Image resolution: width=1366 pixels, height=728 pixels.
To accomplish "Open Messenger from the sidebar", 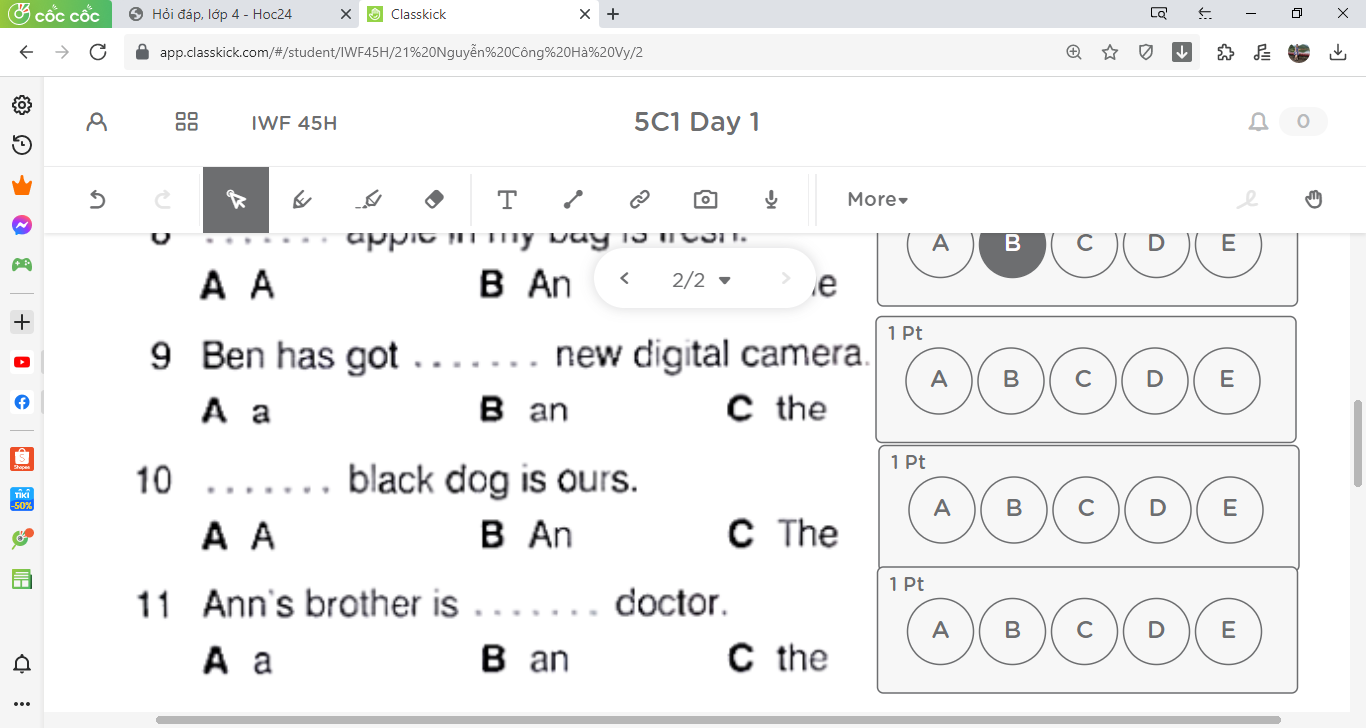I will coord(21,225).
